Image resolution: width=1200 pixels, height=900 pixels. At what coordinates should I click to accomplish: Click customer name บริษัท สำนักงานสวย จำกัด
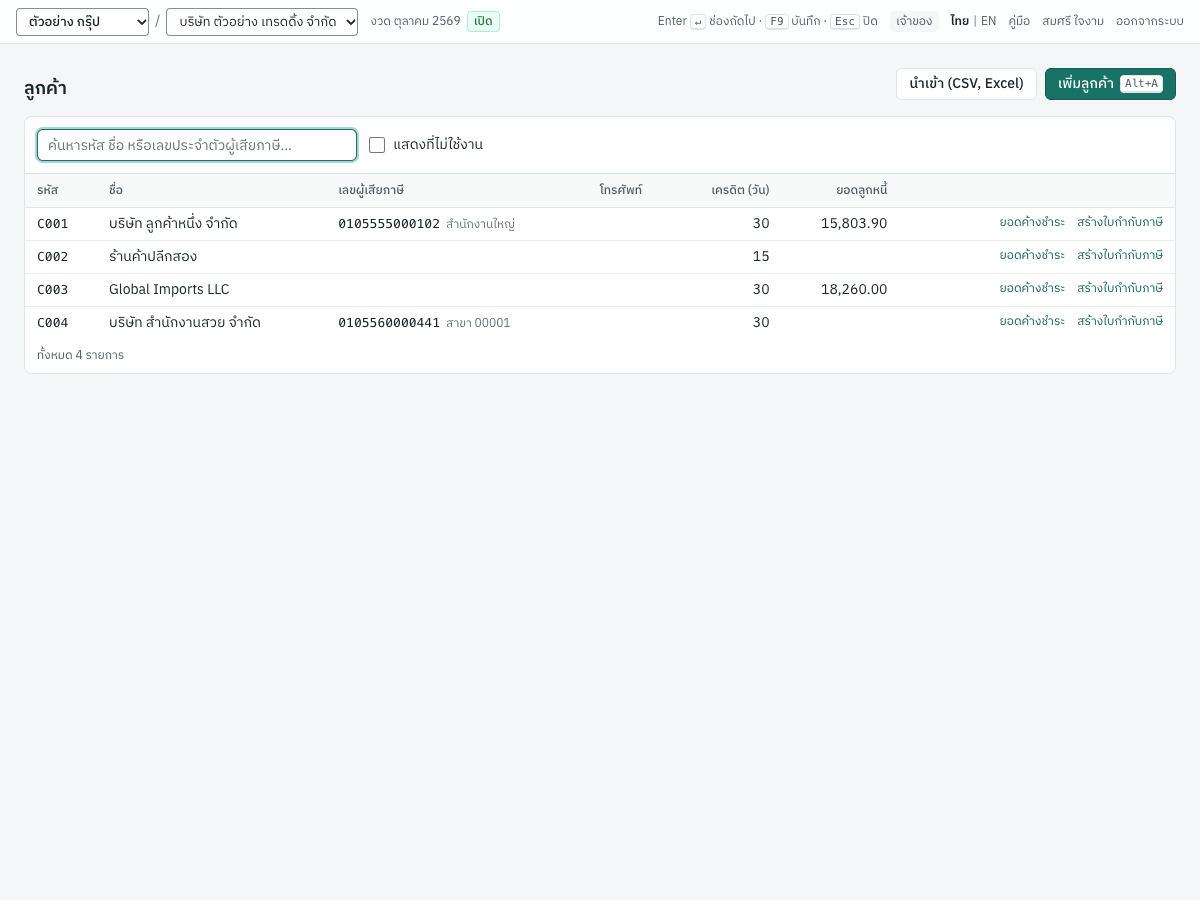185,322
